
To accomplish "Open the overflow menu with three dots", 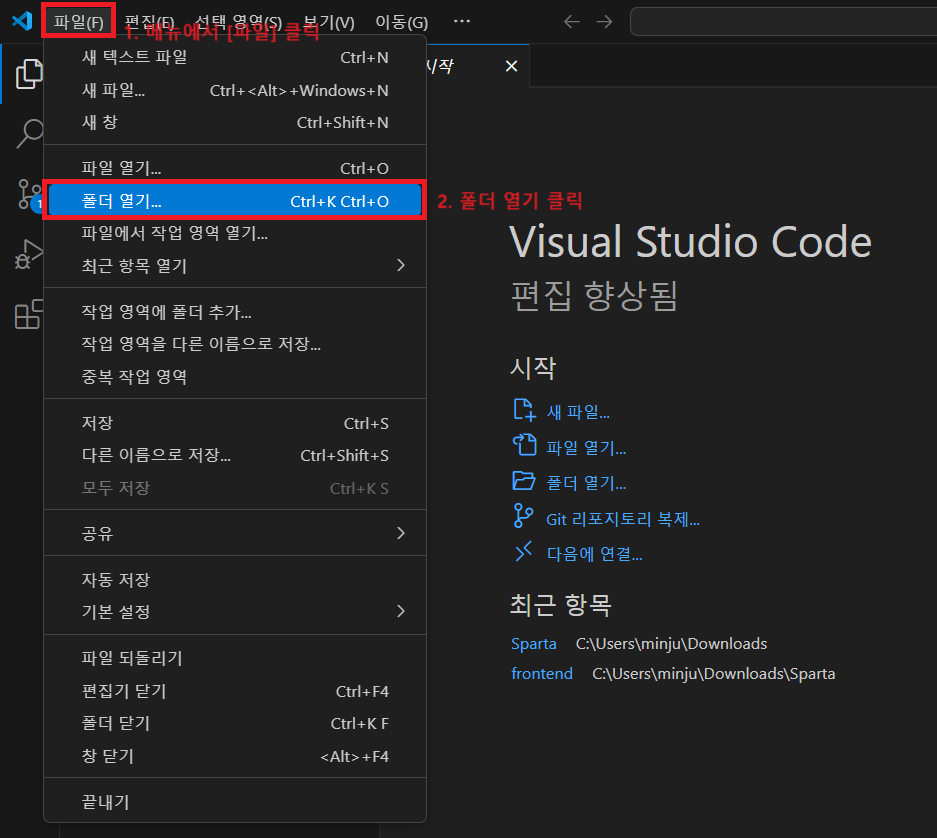I will (x=462, y=22).
